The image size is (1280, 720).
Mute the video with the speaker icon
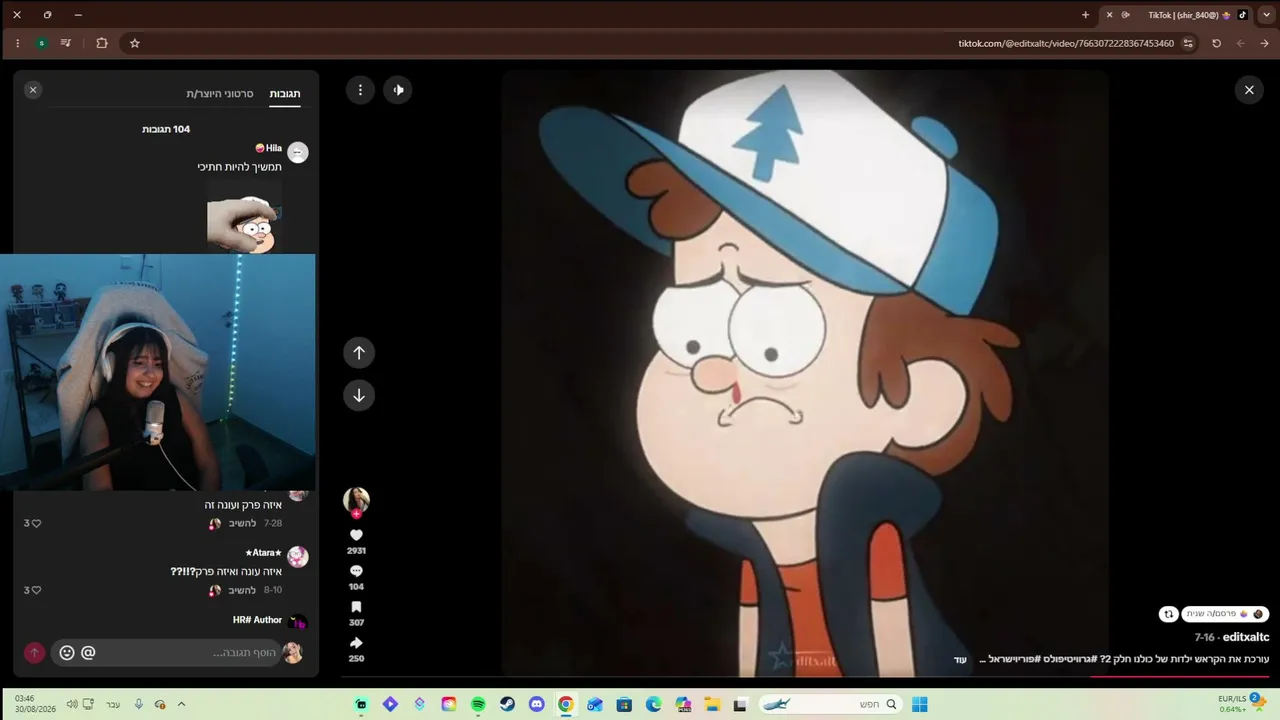pos(398,90)
